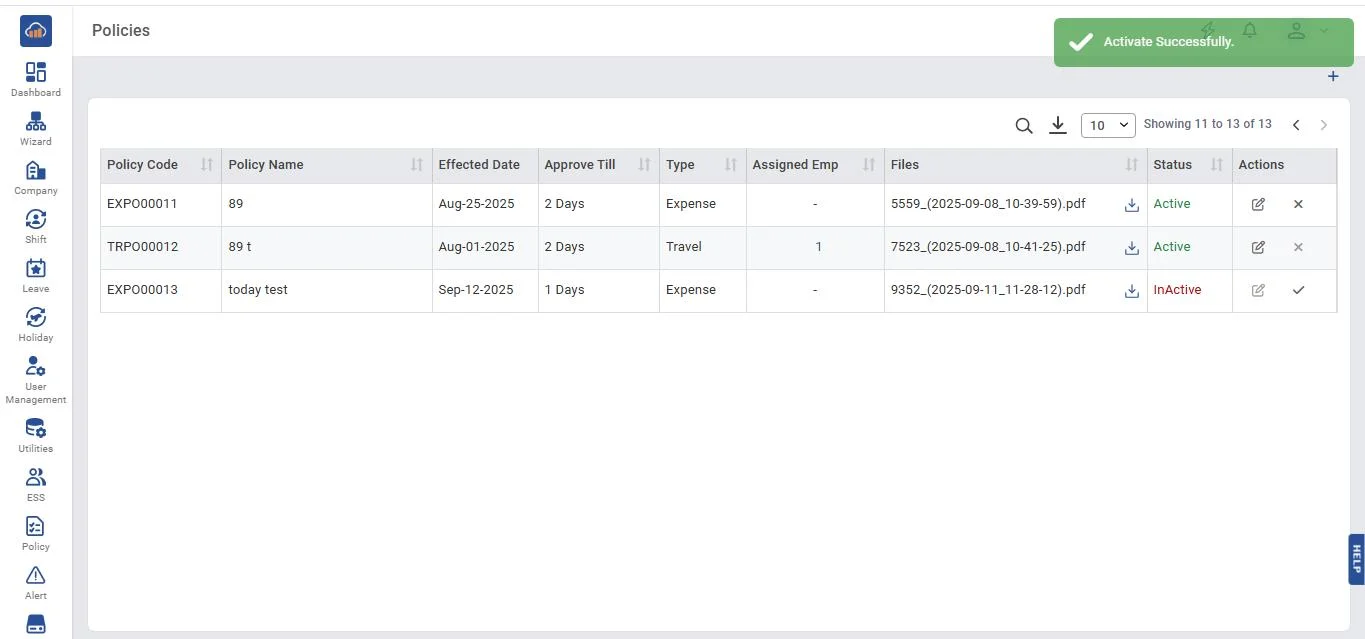Activate the today test policy using checkmark
1365x639 pixels.
pyautogui.click(x=1298, y=290)
